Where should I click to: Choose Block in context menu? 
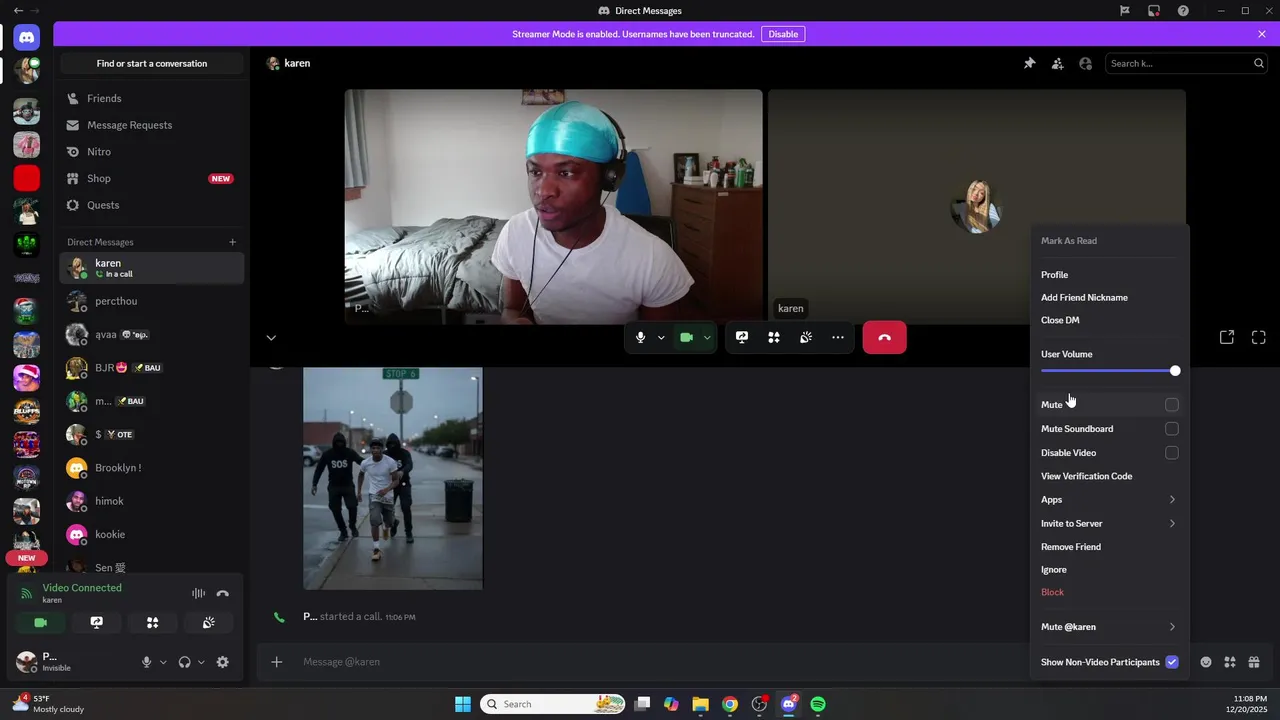point(1110,593)
